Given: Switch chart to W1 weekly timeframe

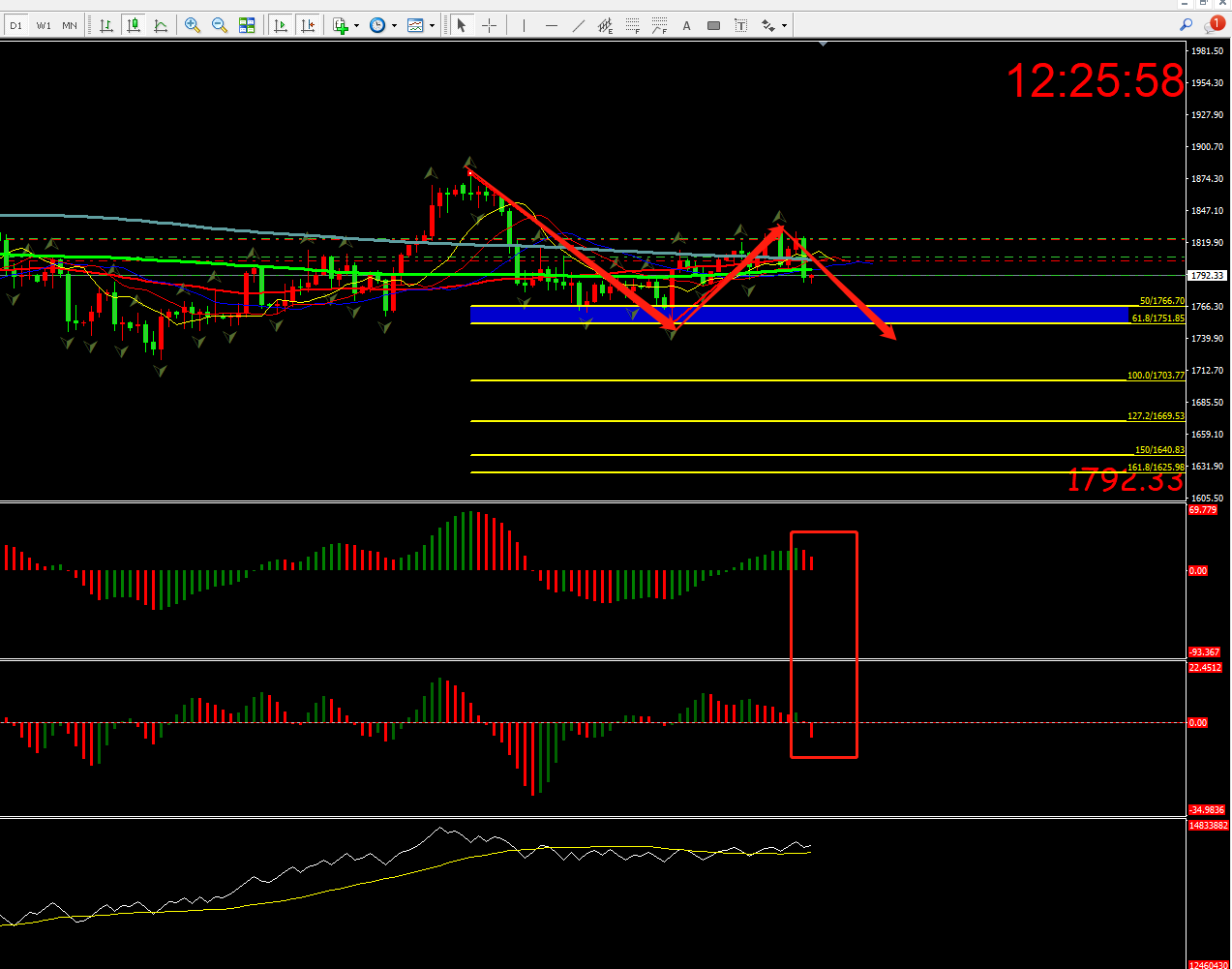Looking at the screenshot, I should (x=44, y=25).
